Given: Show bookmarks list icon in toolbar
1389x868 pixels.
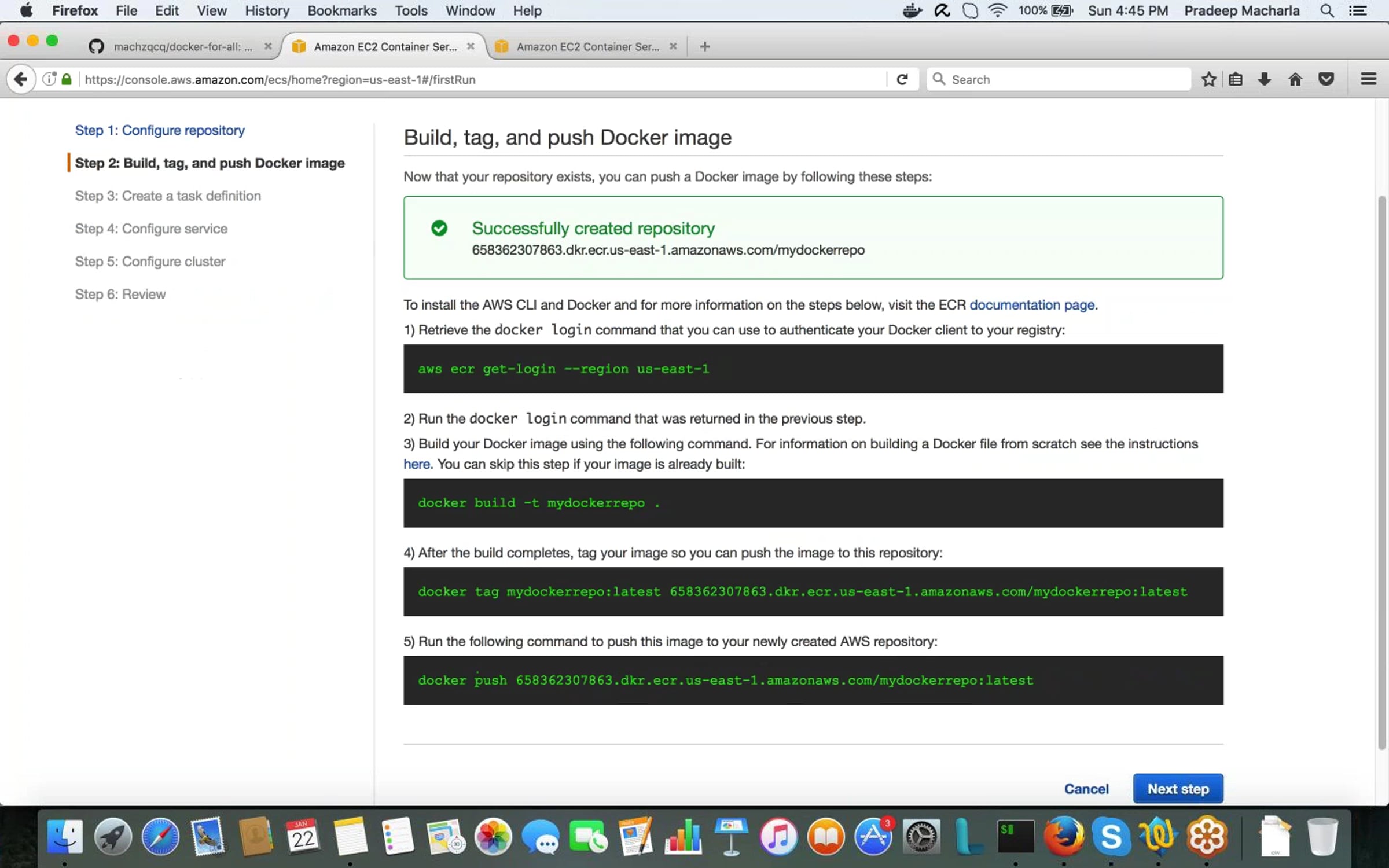Looking at the screenshot, I should (1236, 79).
